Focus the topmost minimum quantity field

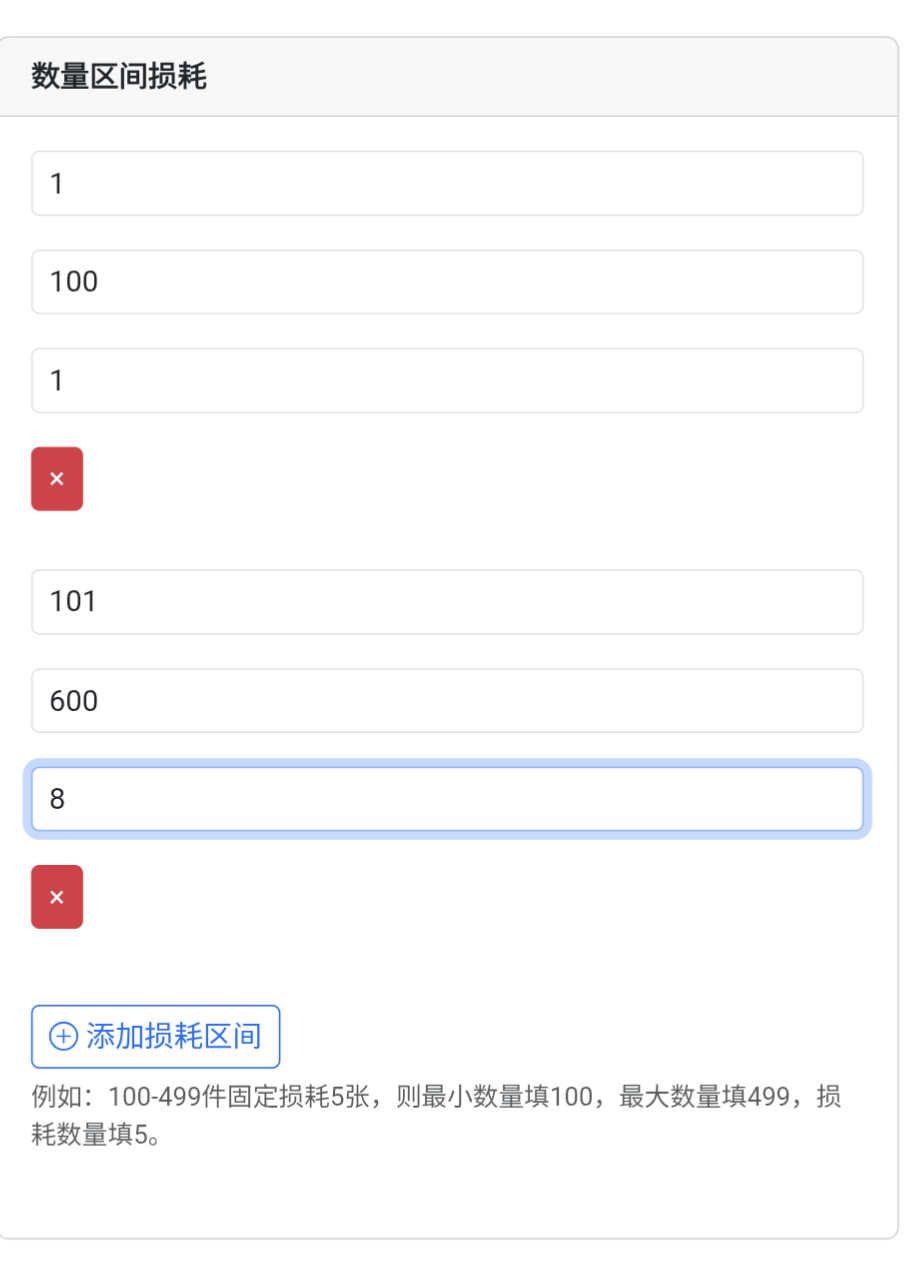(447, 184)
